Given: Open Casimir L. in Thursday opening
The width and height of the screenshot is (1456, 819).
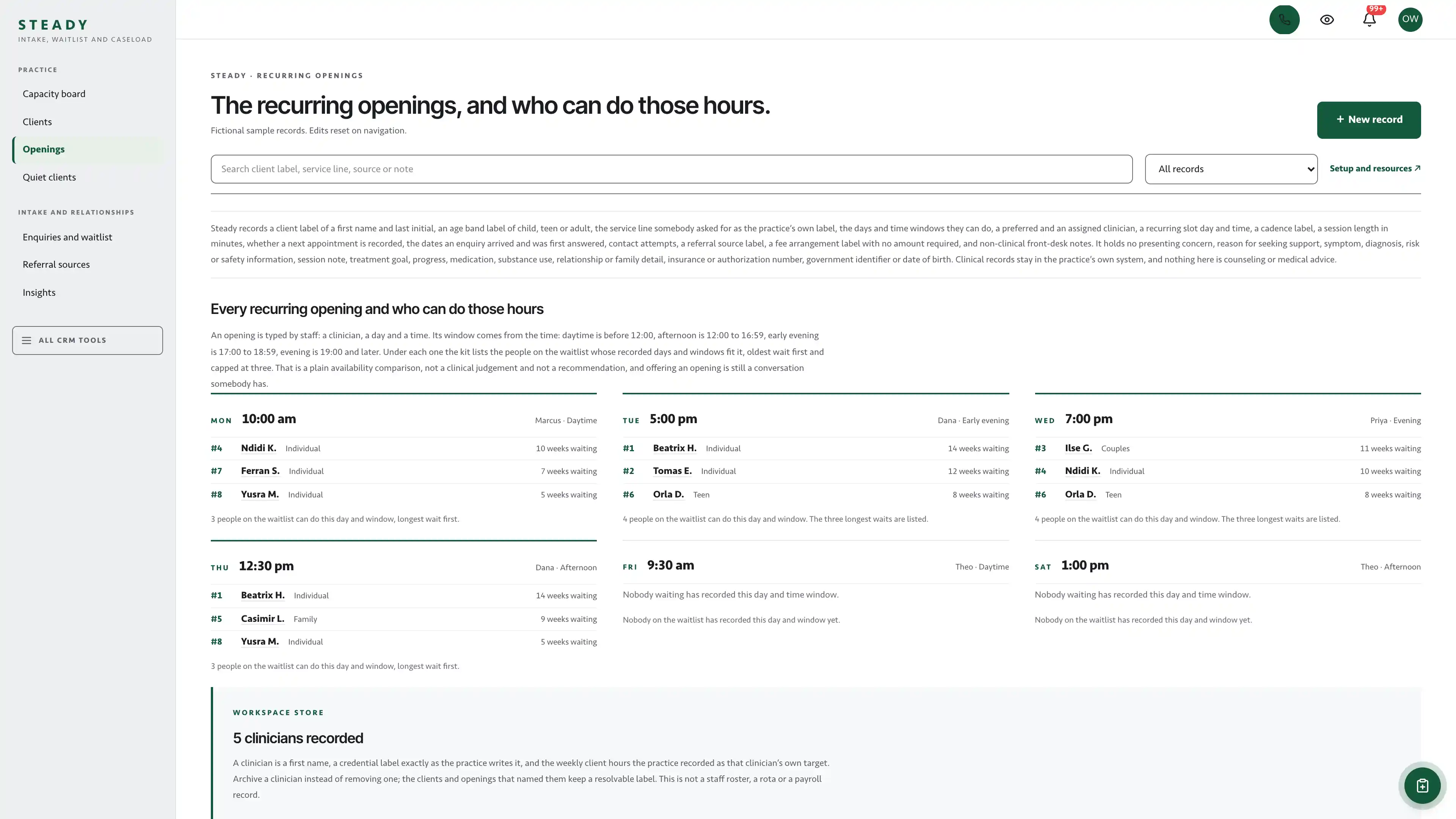Looking at the screenshot, I should (x=262, y=619).
